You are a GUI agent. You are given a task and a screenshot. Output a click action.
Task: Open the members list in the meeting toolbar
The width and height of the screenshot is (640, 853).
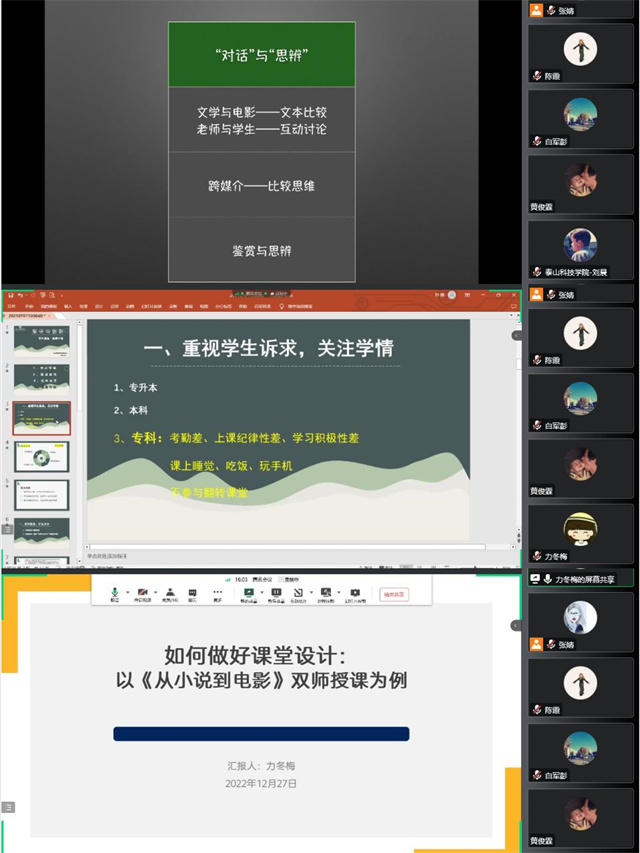(x=170, y=594)
